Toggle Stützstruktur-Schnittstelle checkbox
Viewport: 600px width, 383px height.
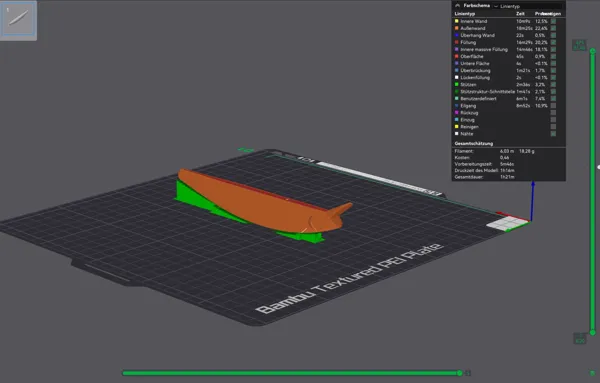[553, 91]
